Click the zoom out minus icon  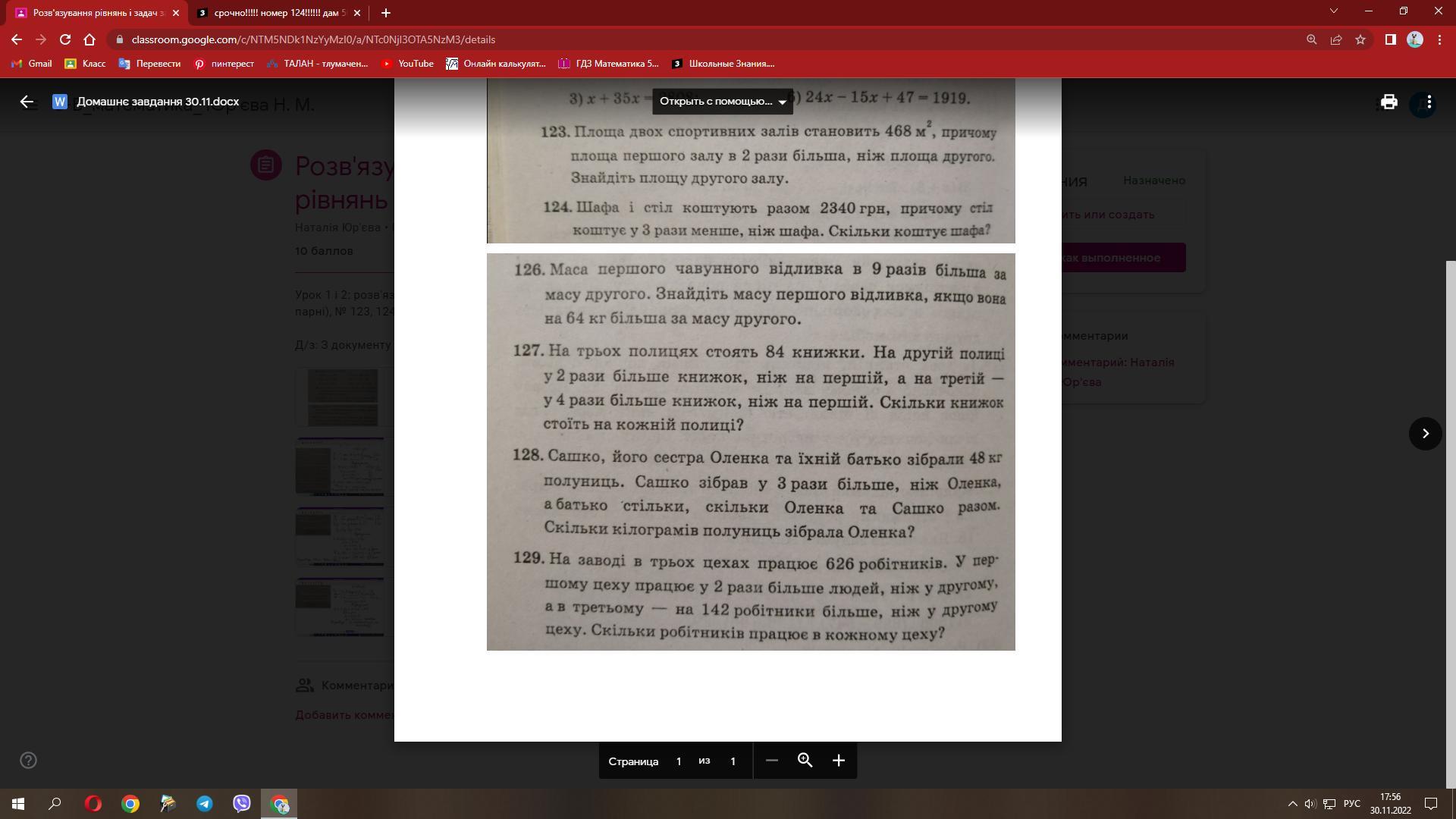point(771,761)
